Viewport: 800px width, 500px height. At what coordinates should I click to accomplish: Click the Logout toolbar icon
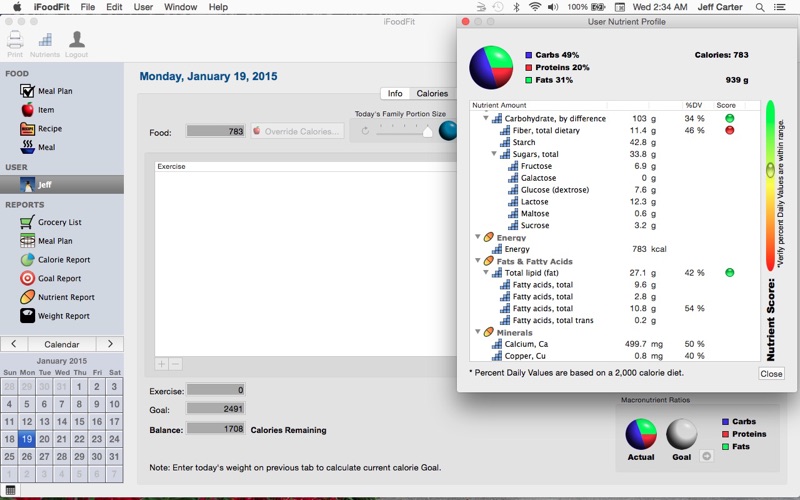point(77,43)
